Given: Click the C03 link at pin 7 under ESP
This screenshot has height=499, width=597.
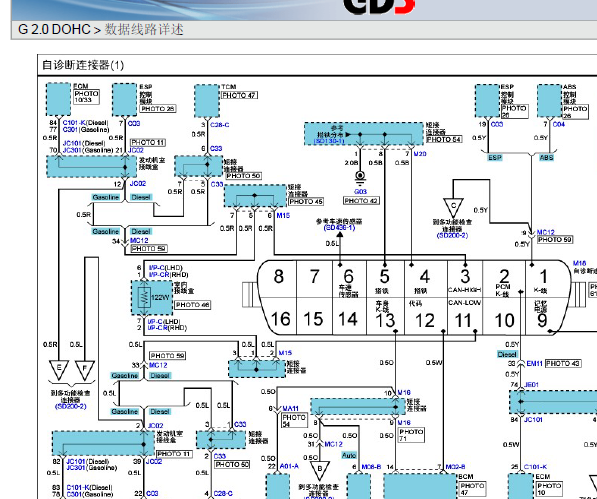Looking at the screenshot, I should click(x=134, y=123).
